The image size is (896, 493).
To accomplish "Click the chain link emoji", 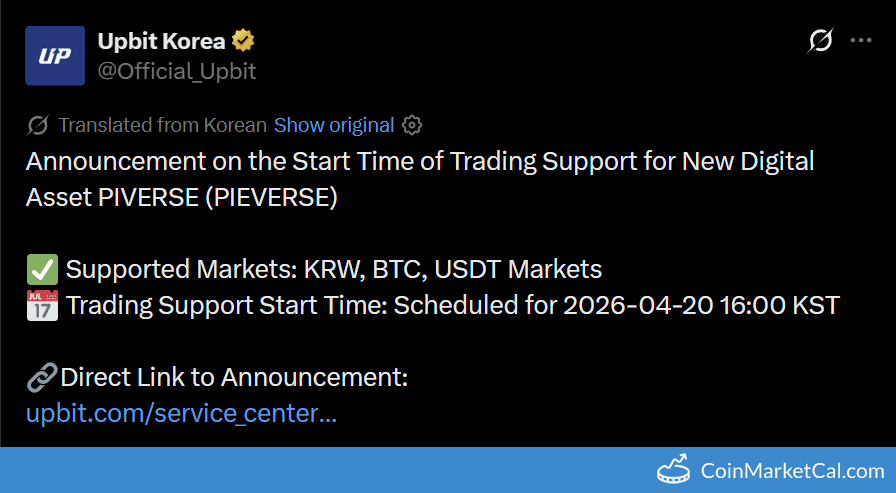I will pyautogui.click(x=41, y=377).
